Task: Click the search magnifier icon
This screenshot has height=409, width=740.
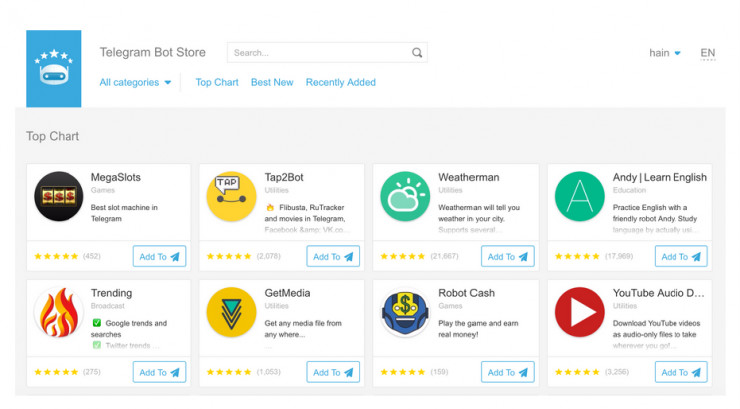Action: click(417, 53)
